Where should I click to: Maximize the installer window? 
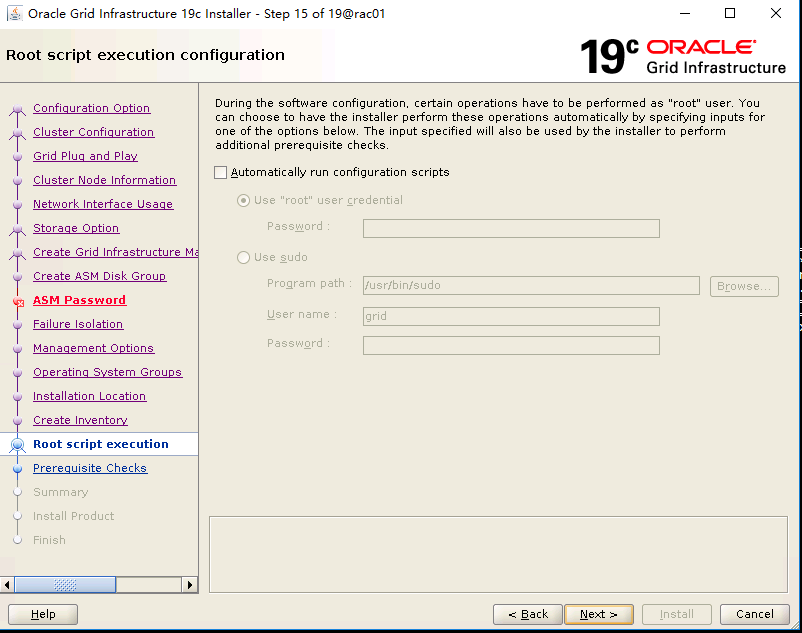[x=730, y=13]
